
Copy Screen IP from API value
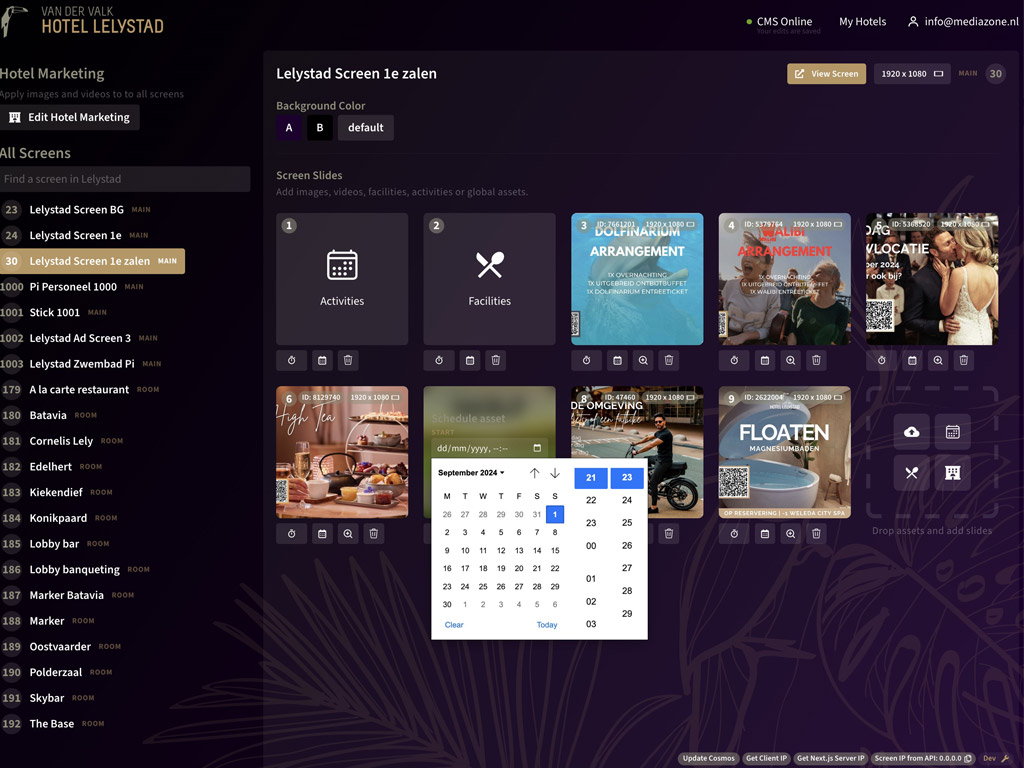(x=968, y=759)
